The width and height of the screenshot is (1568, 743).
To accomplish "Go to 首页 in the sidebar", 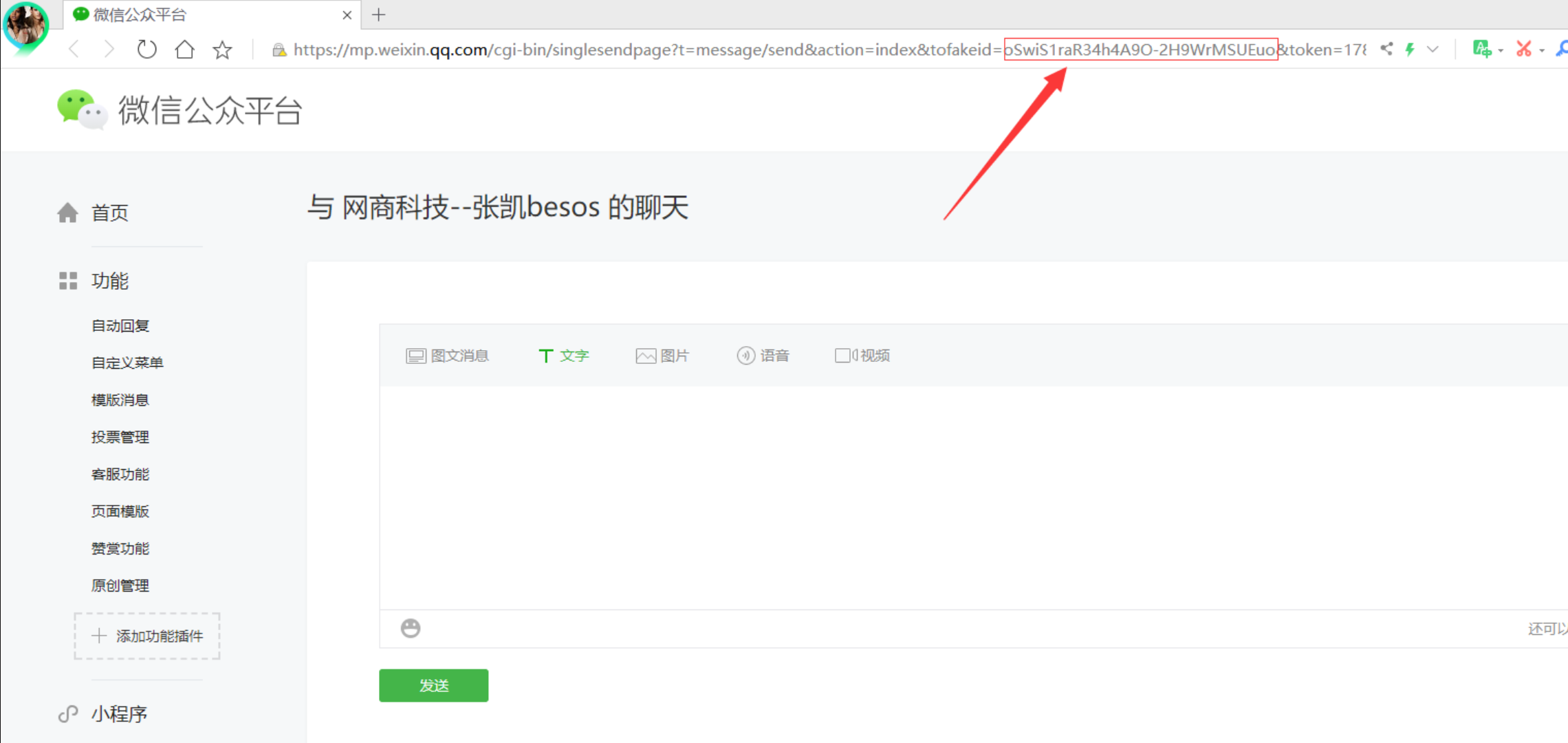I will coord(110,213).
